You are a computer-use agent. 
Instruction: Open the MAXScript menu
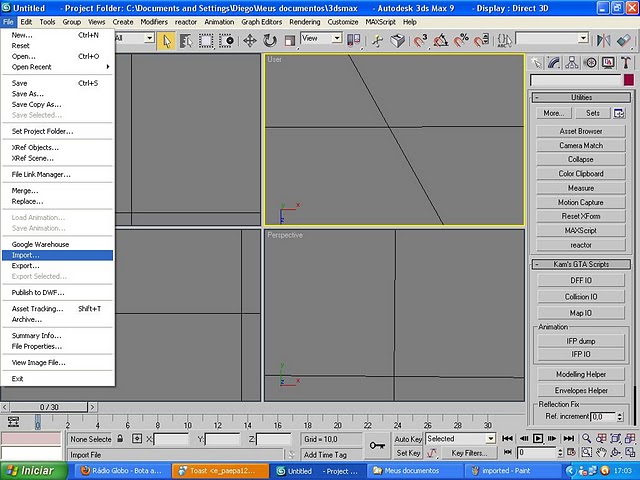click(380, 22)
